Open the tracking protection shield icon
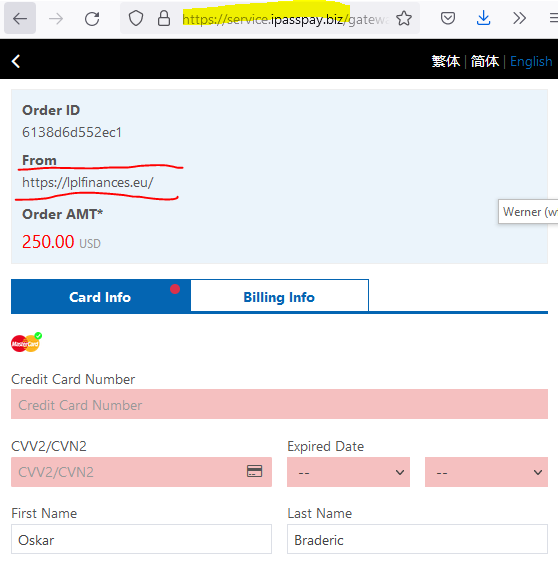The image size is (558, 563). [136, 18]
